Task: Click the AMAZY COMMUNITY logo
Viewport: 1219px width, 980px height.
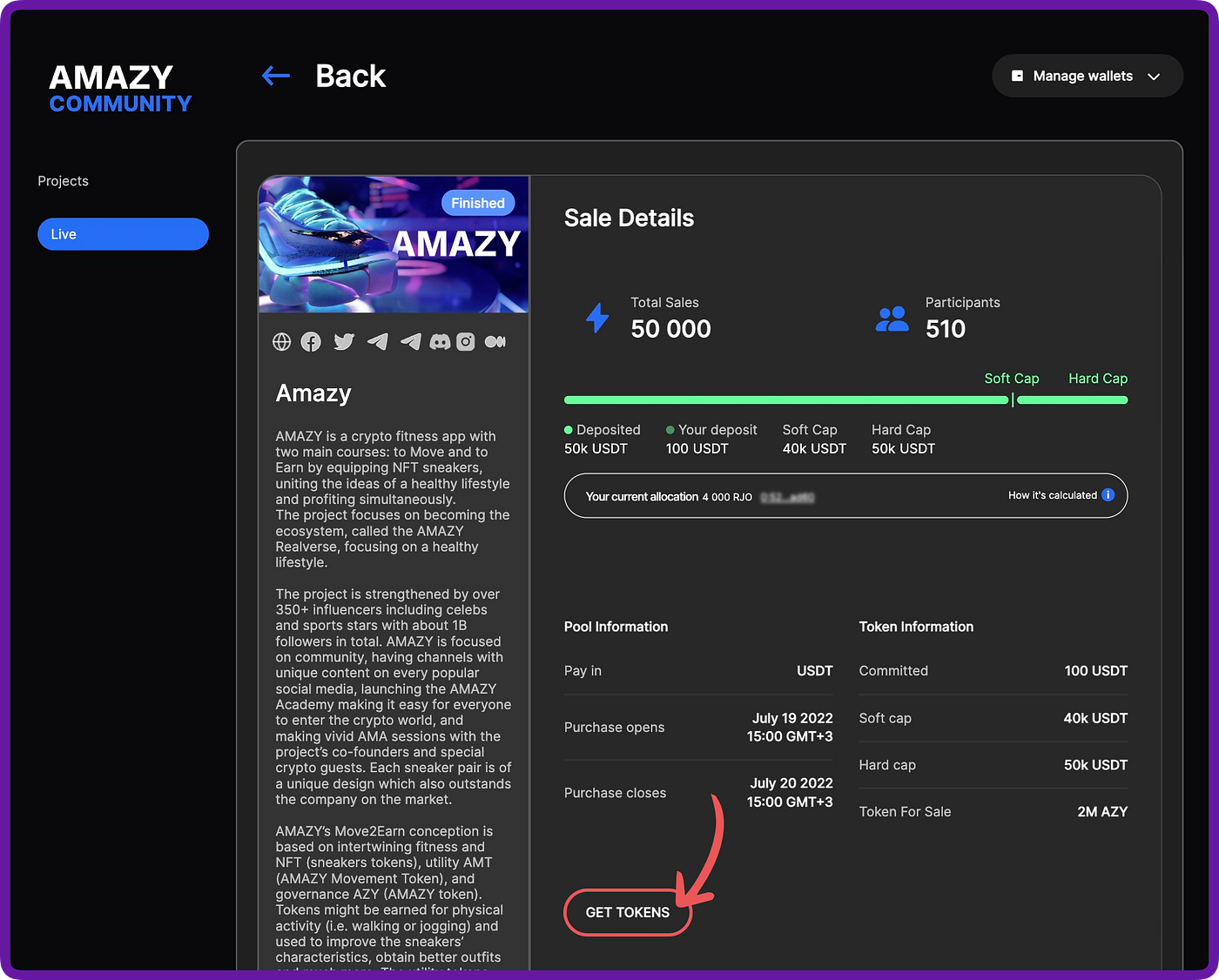Action: (120, 88)
